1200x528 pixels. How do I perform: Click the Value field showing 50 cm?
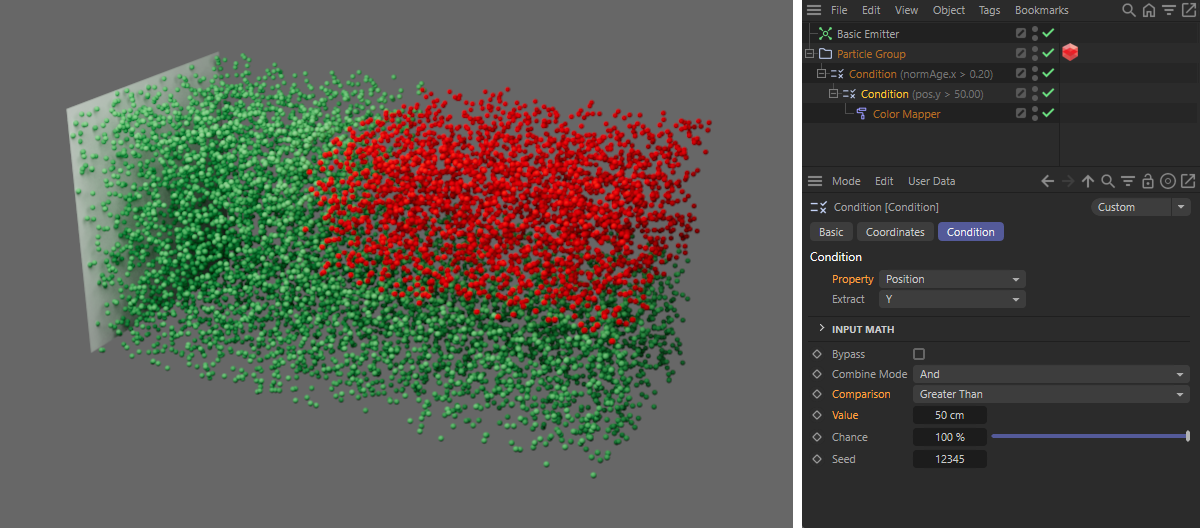pyautogui.click(x=950, y=415)
